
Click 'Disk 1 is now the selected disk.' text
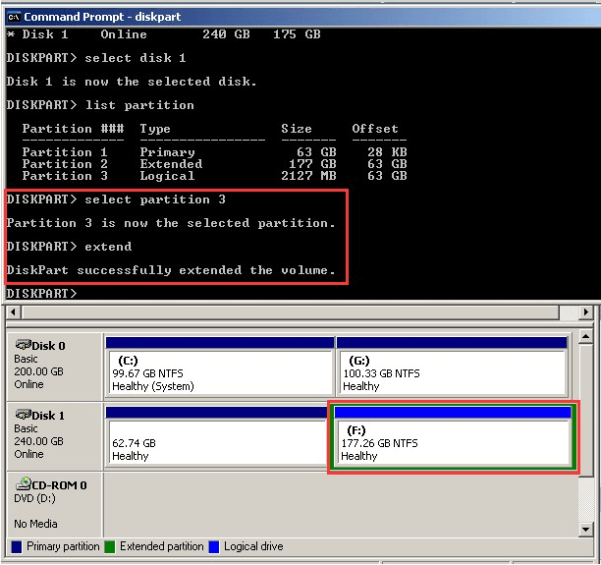131,82
